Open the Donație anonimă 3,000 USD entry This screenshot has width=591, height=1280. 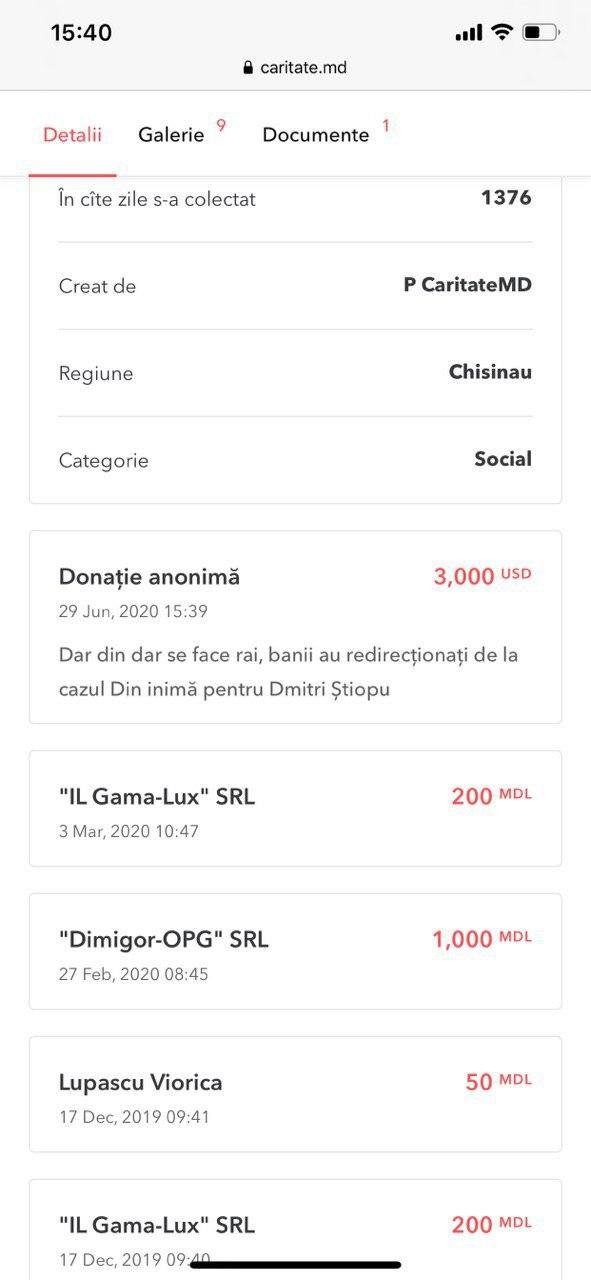(295, 627)
